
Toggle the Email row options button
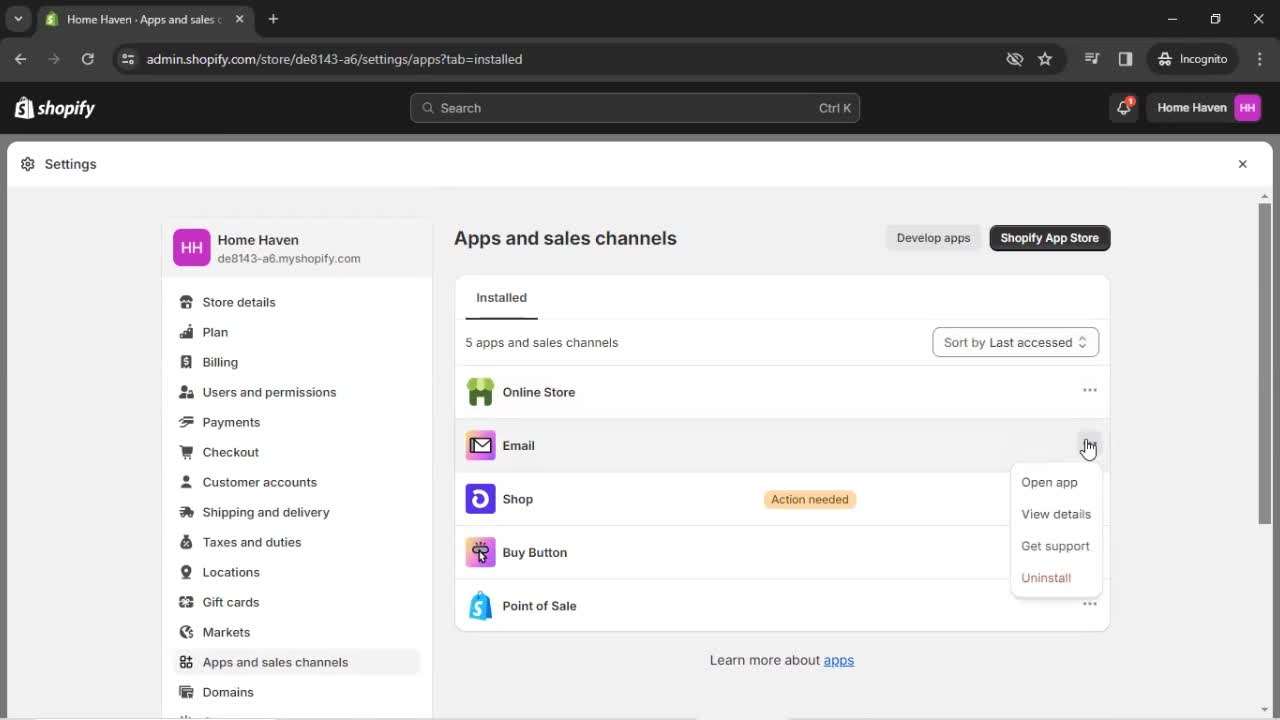pyautogui.click(x=1089, y=444)
